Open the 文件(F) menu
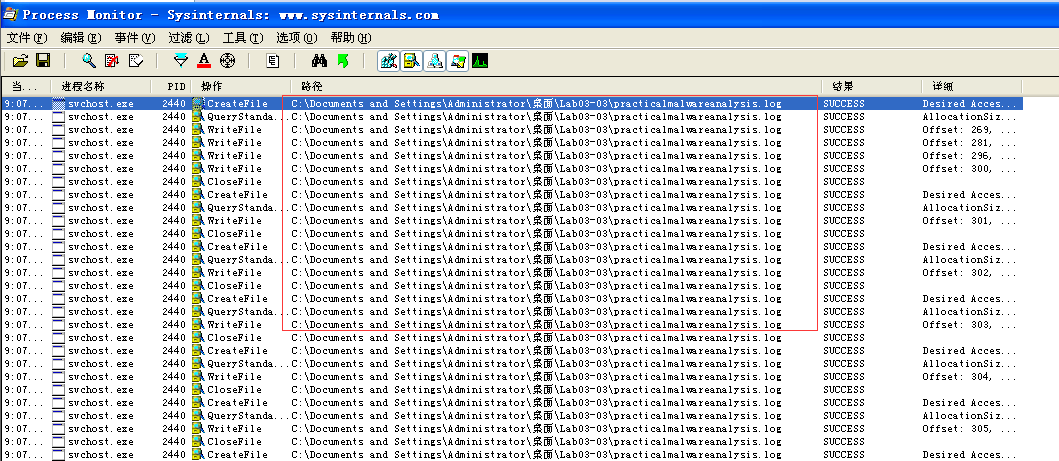 (27, 38)
